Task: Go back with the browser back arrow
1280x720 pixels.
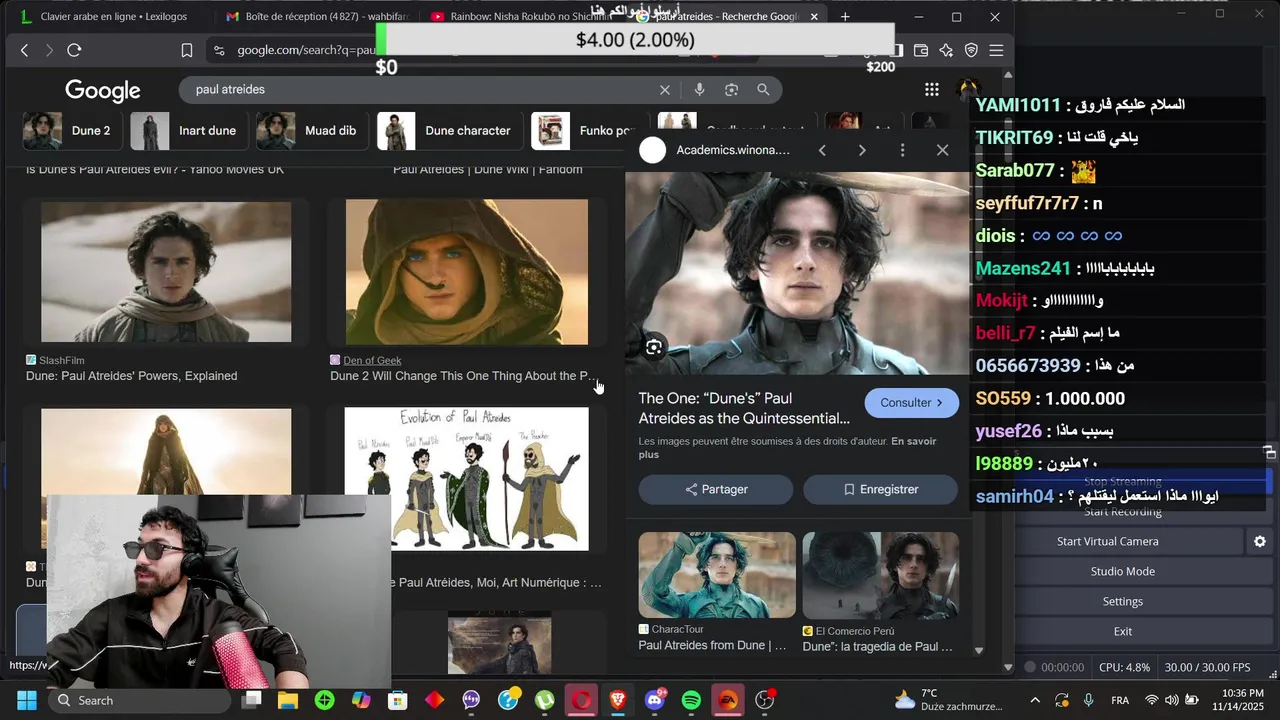Action: [24, 50]
